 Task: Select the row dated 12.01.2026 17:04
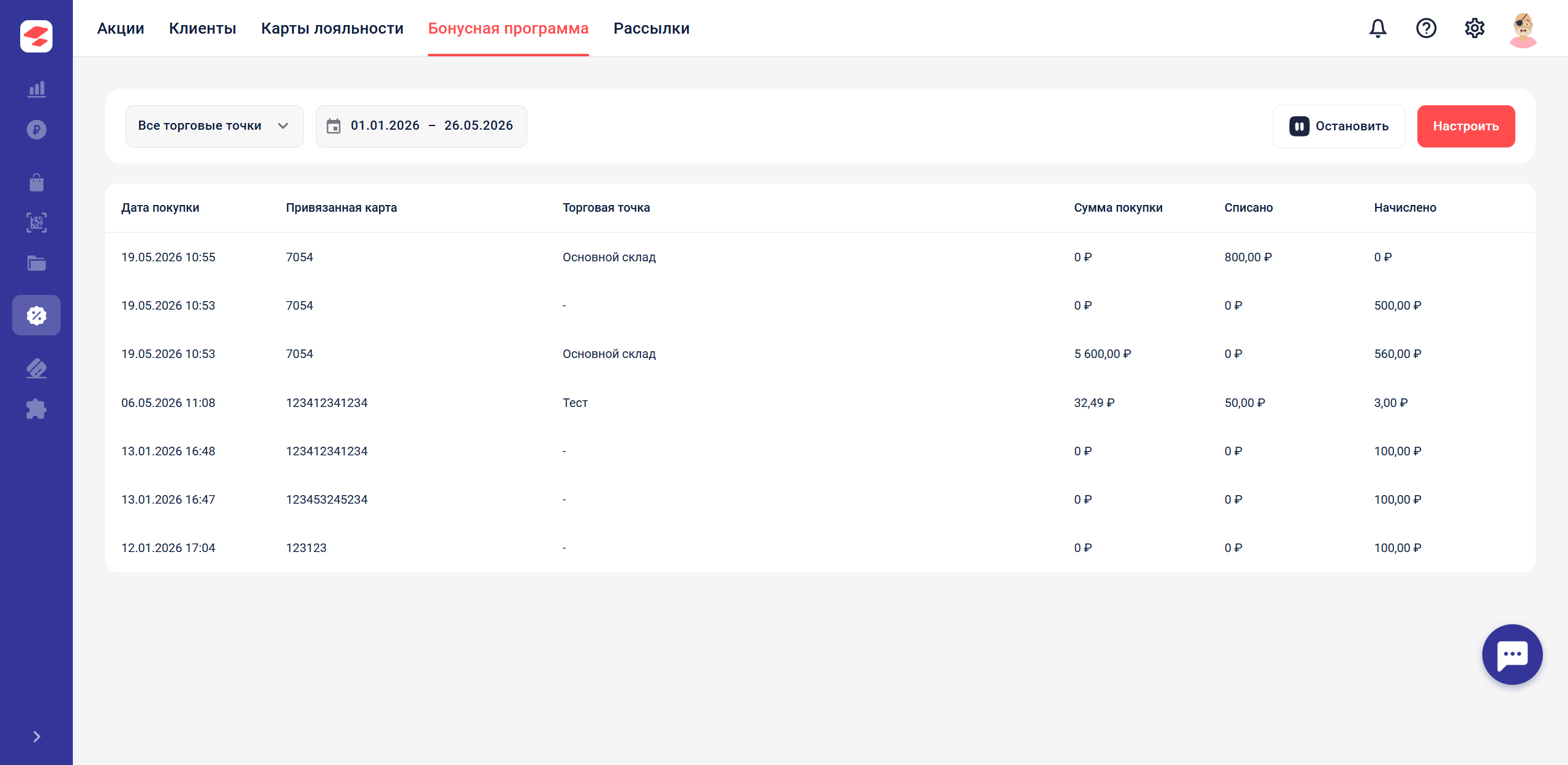pyautogui.click(x=820, y=548)
